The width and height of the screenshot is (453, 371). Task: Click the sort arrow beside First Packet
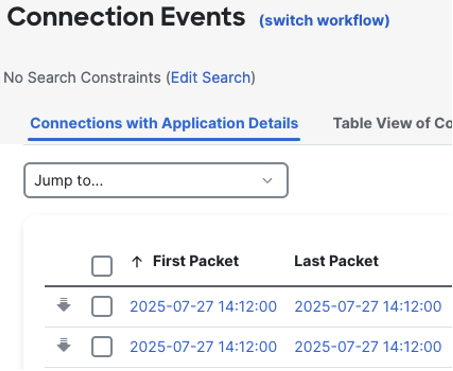pyautogui.click(x=137, y=262)
